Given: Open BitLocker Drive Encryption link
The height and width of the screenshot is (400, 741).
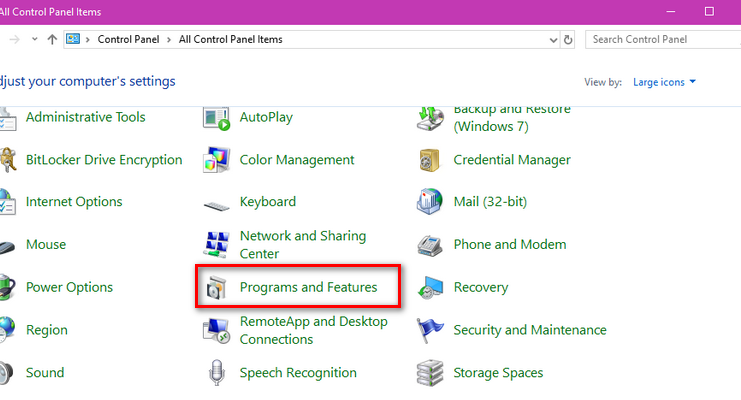Looking at the screenshot, I should (104, 160).
